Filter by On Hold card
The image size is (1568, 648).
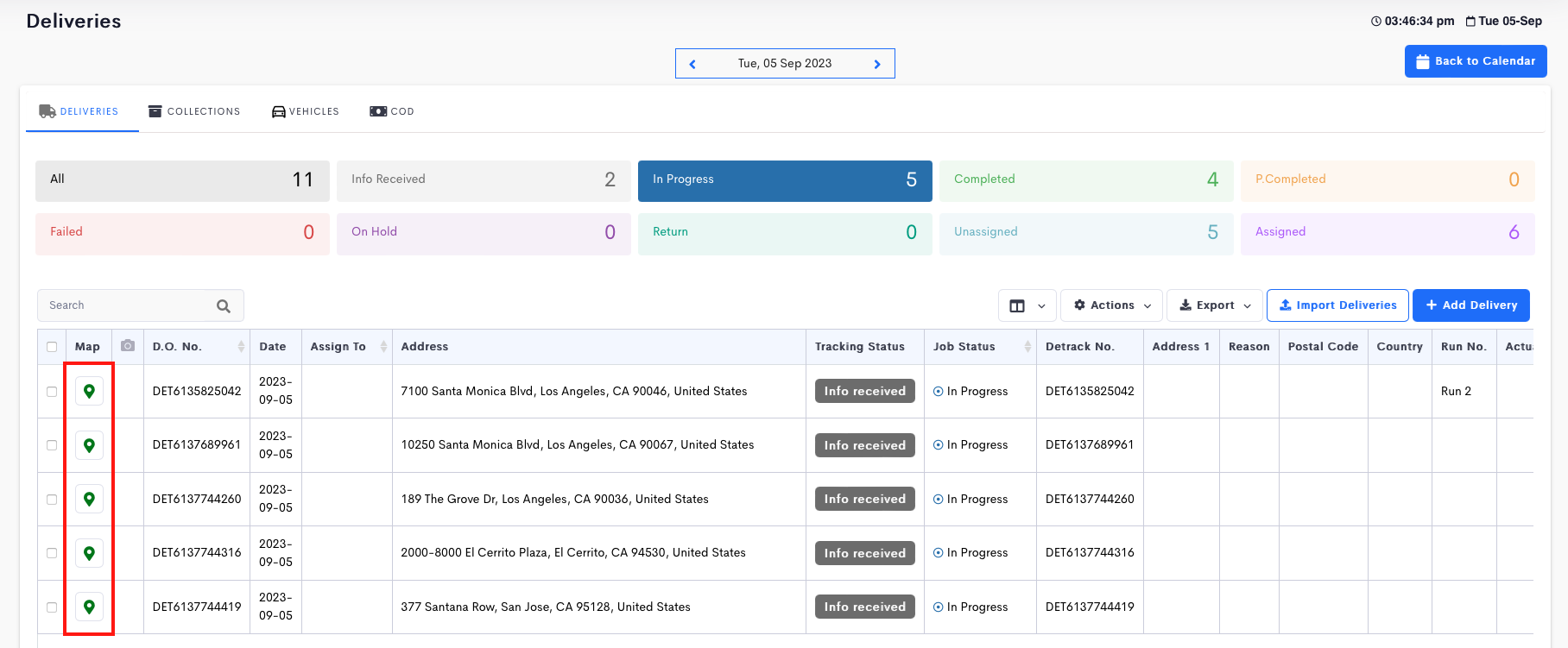point(484,233)
